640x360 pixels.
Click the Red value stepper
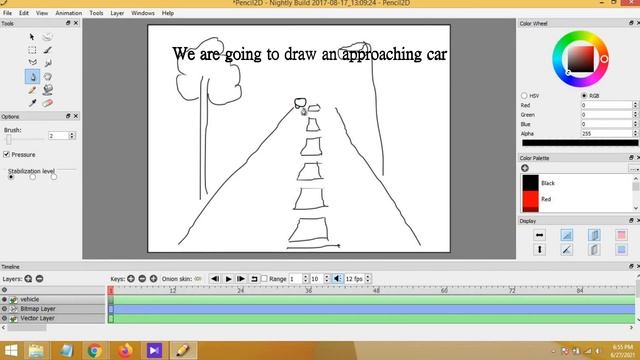[635, 105]
